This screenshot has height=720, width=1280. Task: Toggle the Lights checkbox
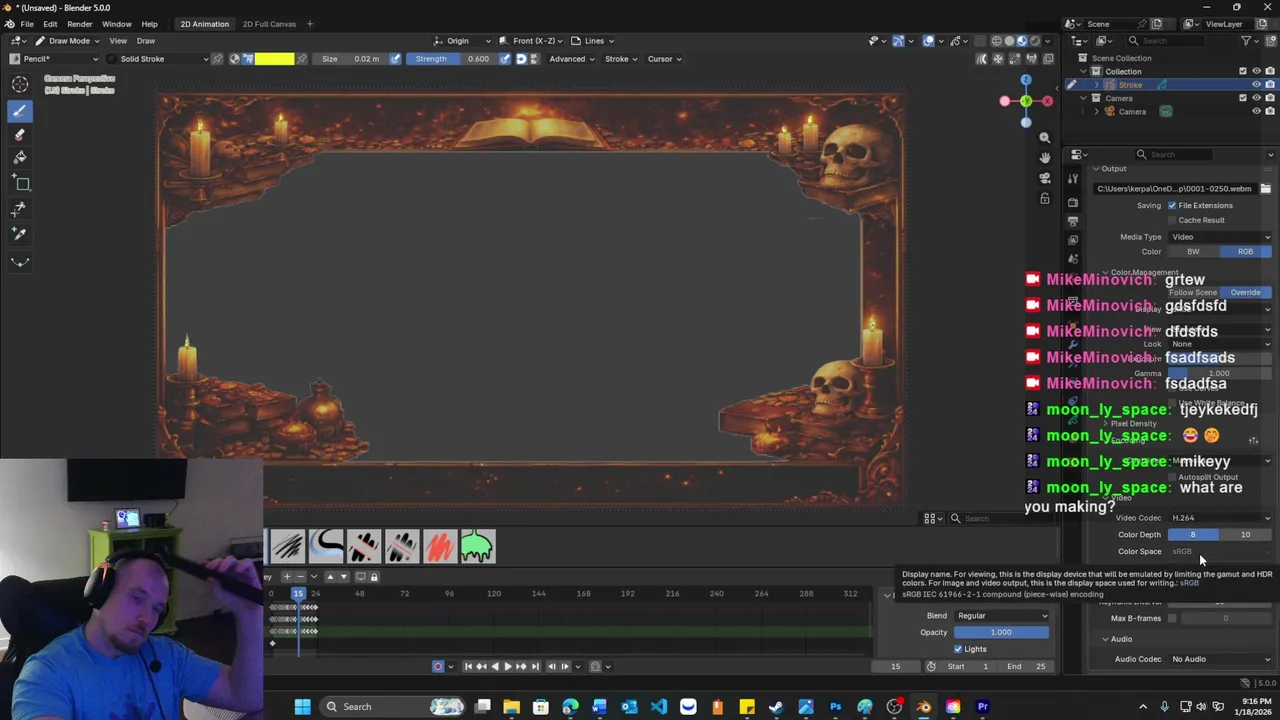(958, 649)
